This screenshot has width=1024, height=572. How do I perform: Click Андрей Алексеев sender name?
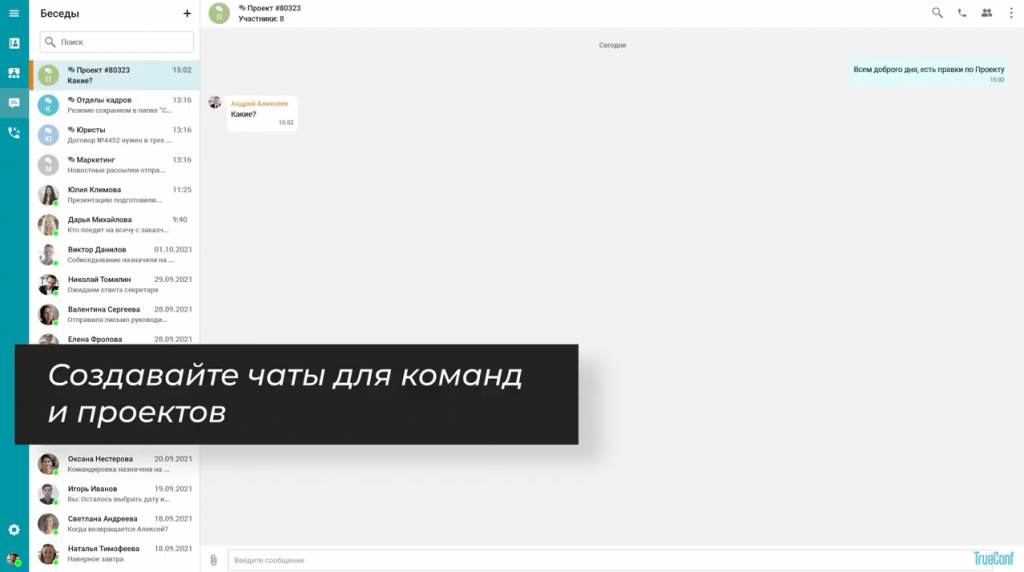click(259, 103)
